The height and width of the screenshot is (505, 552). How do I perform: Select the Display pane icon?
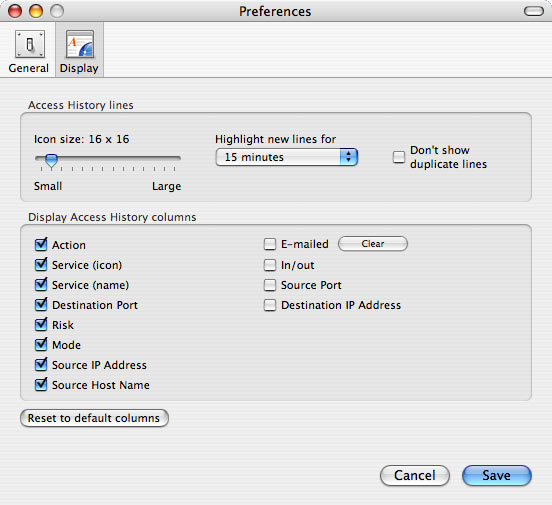pos(80,44)
